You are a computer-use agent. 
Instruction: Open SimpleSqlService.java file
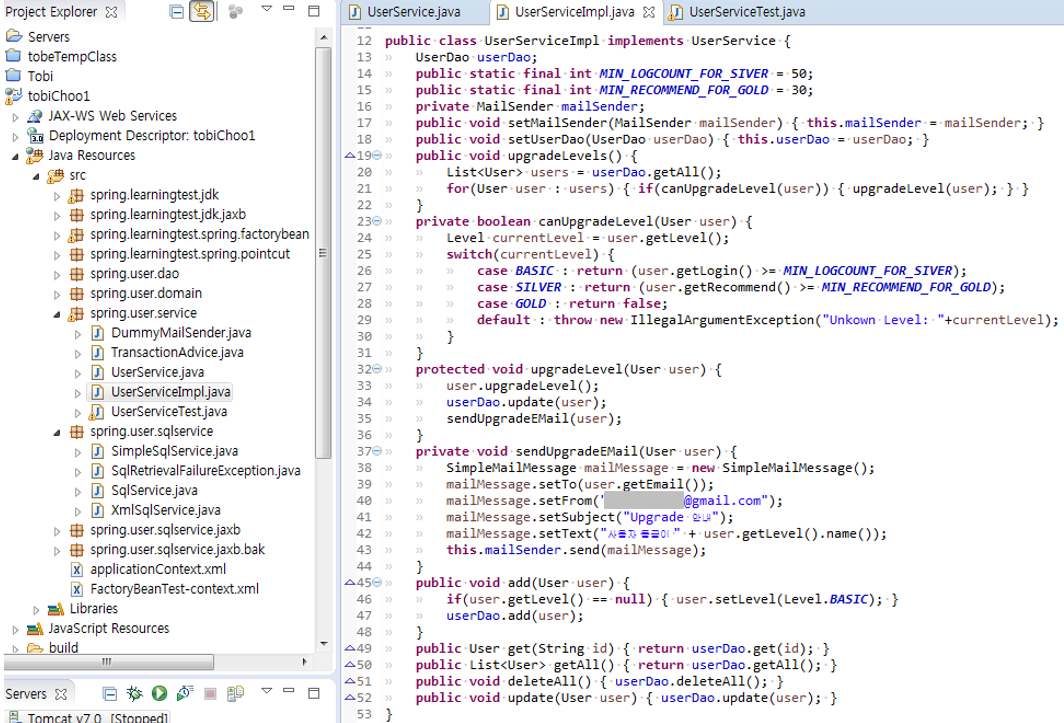[x=174, y=451]
